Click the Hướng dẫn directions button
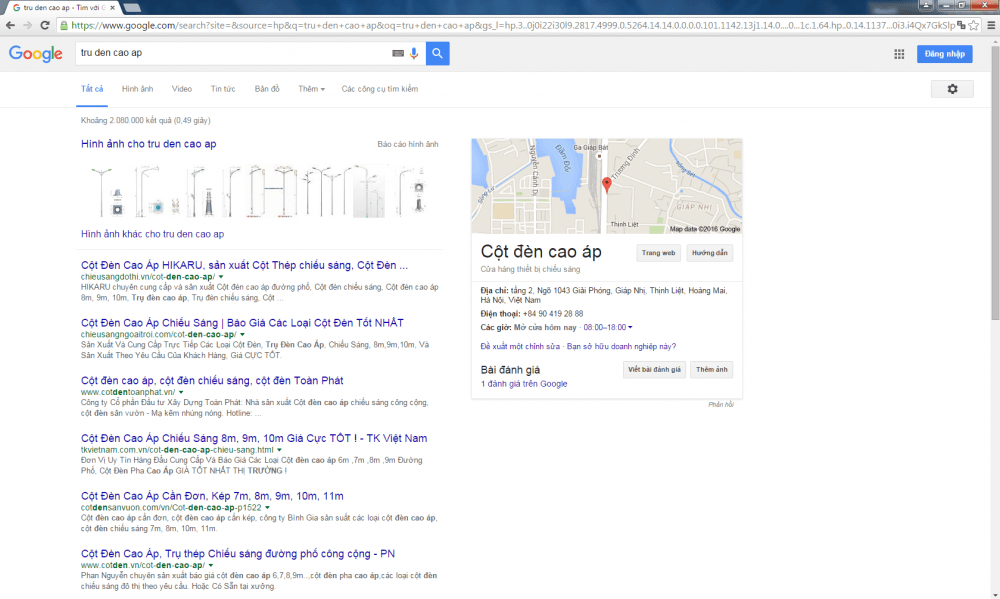The image size is (1000, 599). [710, 253]
